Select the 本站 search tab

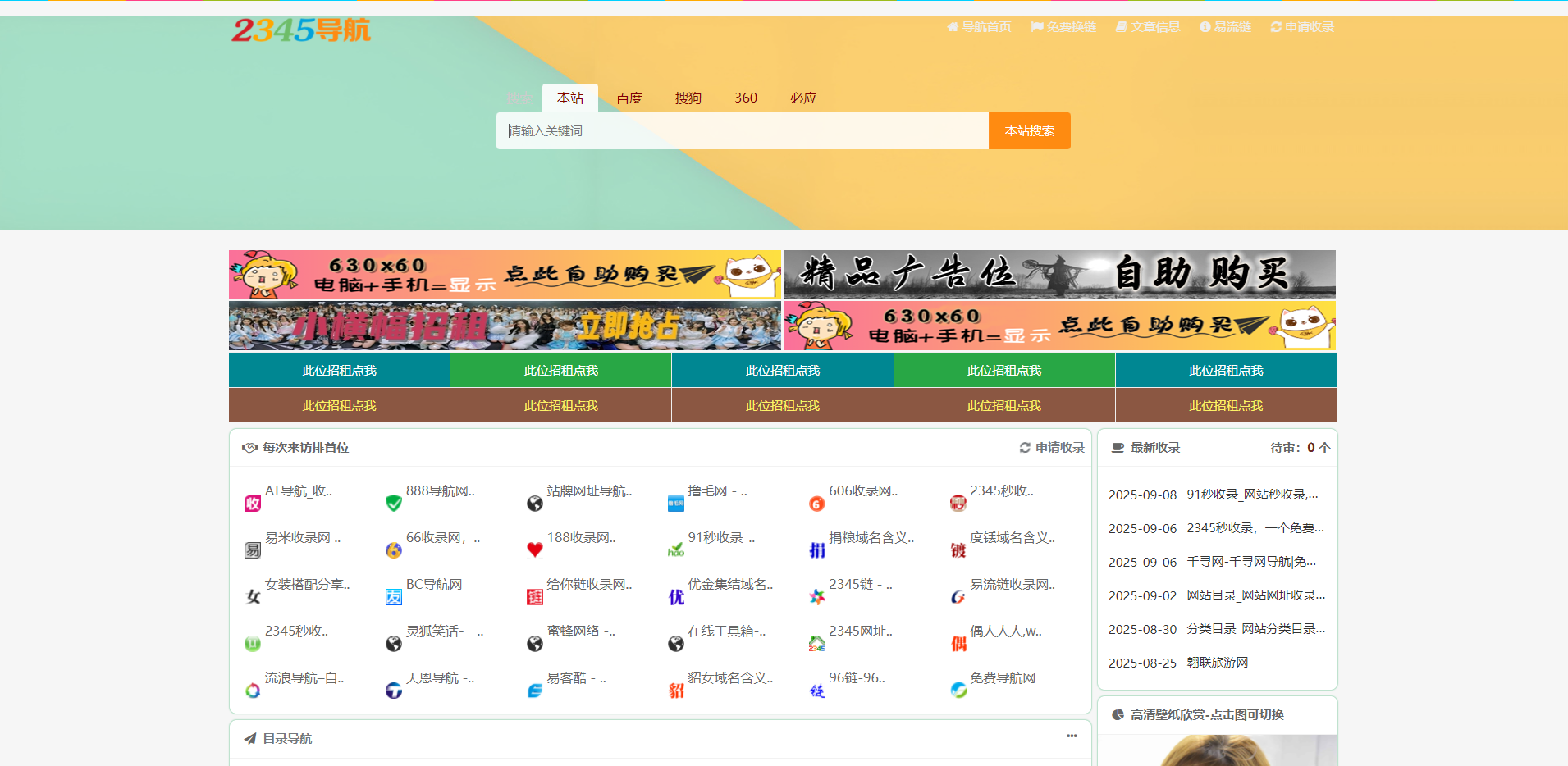[x=570, y=98]
